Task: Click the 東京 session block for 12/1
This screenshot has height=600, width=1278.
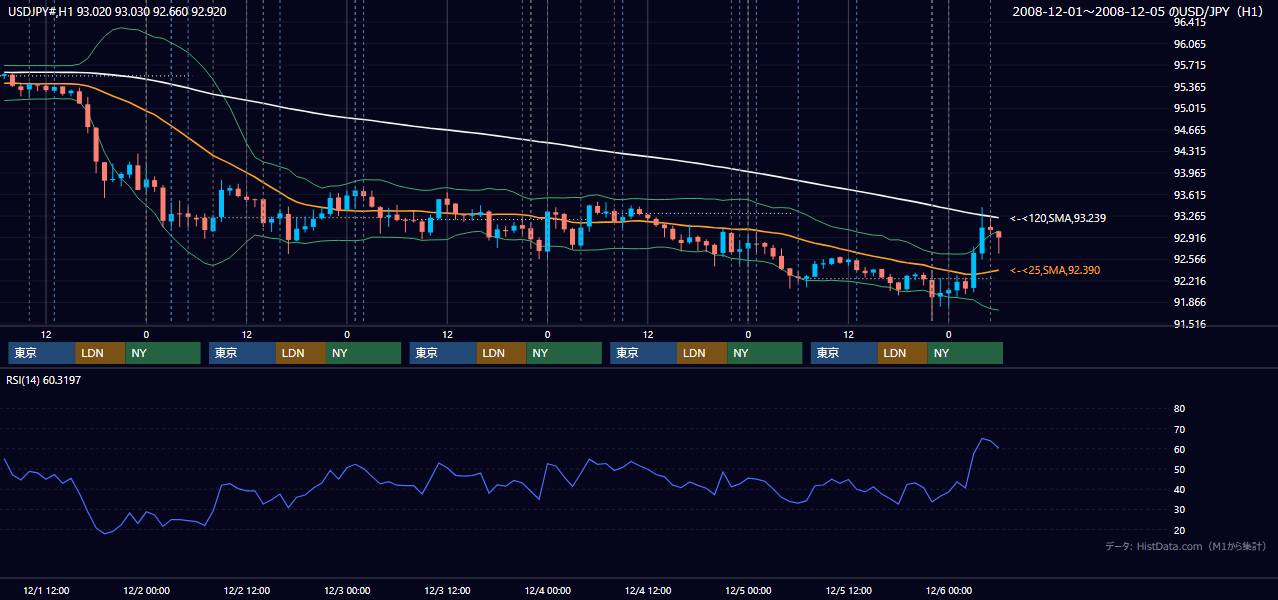Action: [x=42, y=353]
